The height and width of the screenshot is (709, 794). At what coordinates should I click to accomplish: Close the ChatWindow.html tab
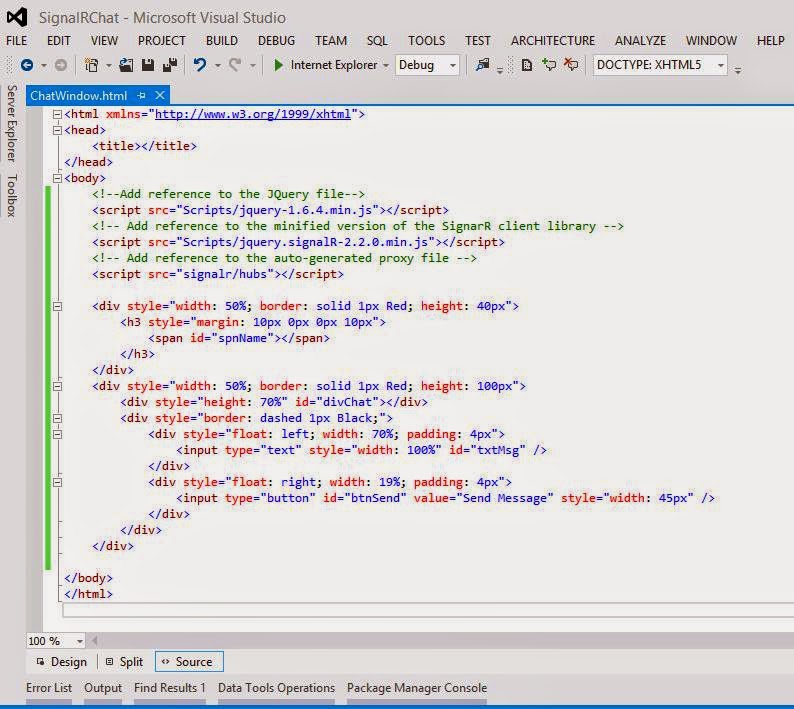(160, 95)
